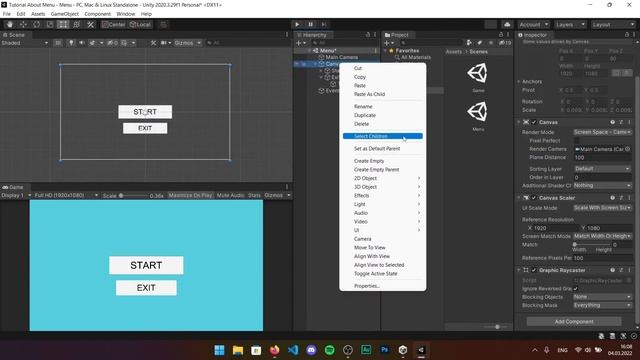
Task: Click the Add Component button
Action: pos(574,322)
